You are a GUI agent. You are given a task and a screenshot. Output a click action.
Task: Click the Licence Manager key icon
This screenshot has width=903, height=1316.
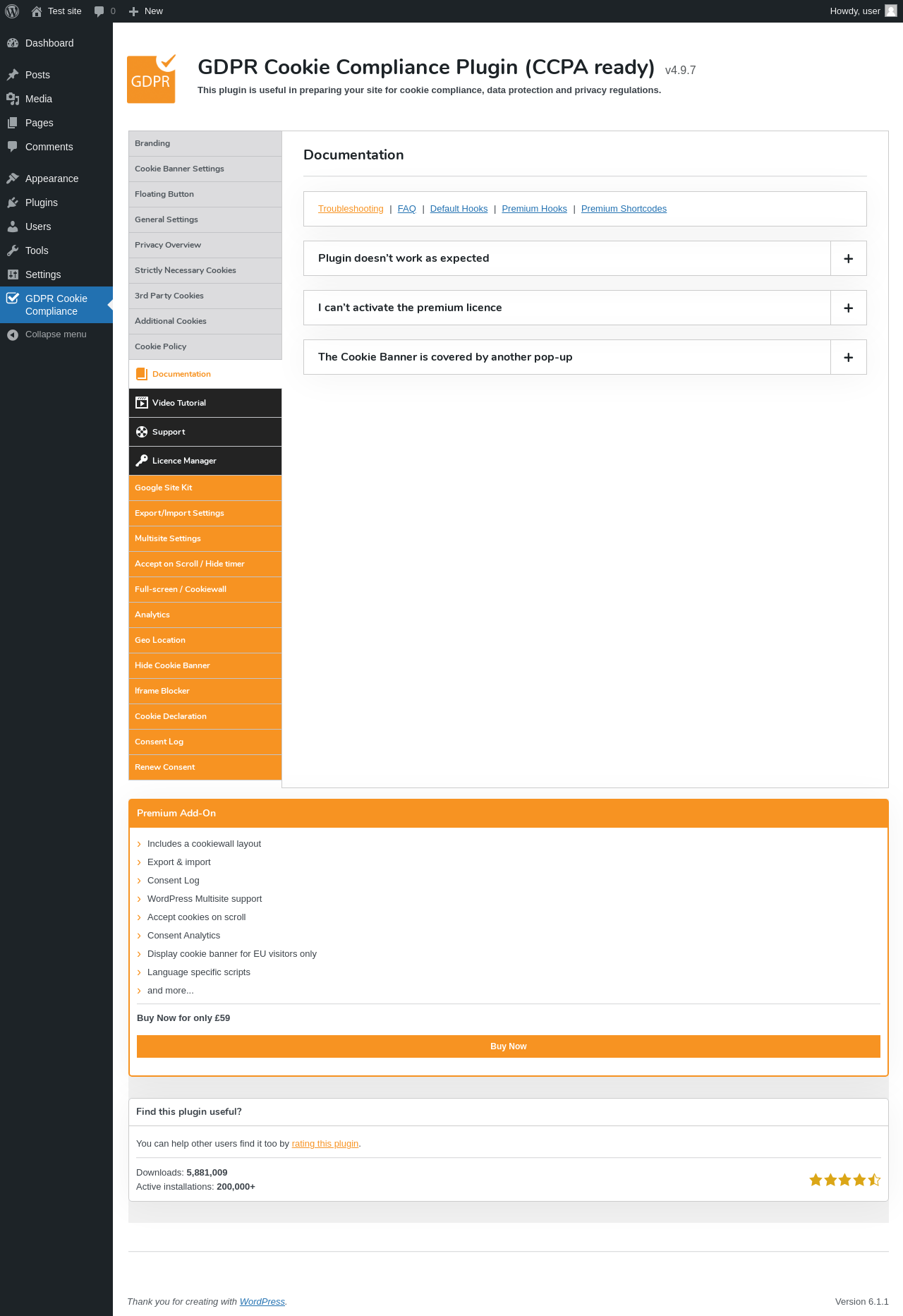pyautogui.click(x=142, y=461)
